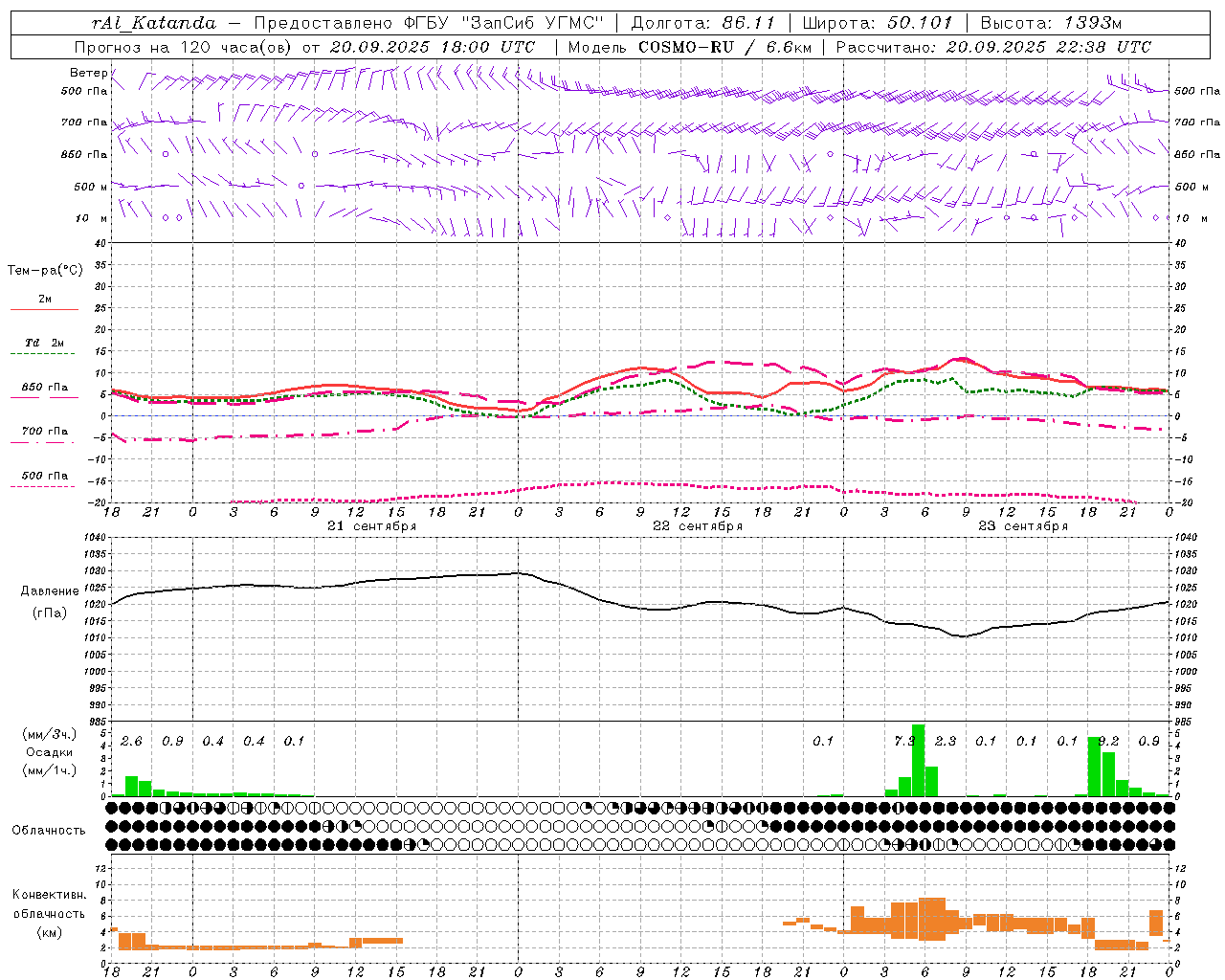The height and width of the screenshot is (980, 1225).
Task: Click the Ветер panel label
Action: 88,73
